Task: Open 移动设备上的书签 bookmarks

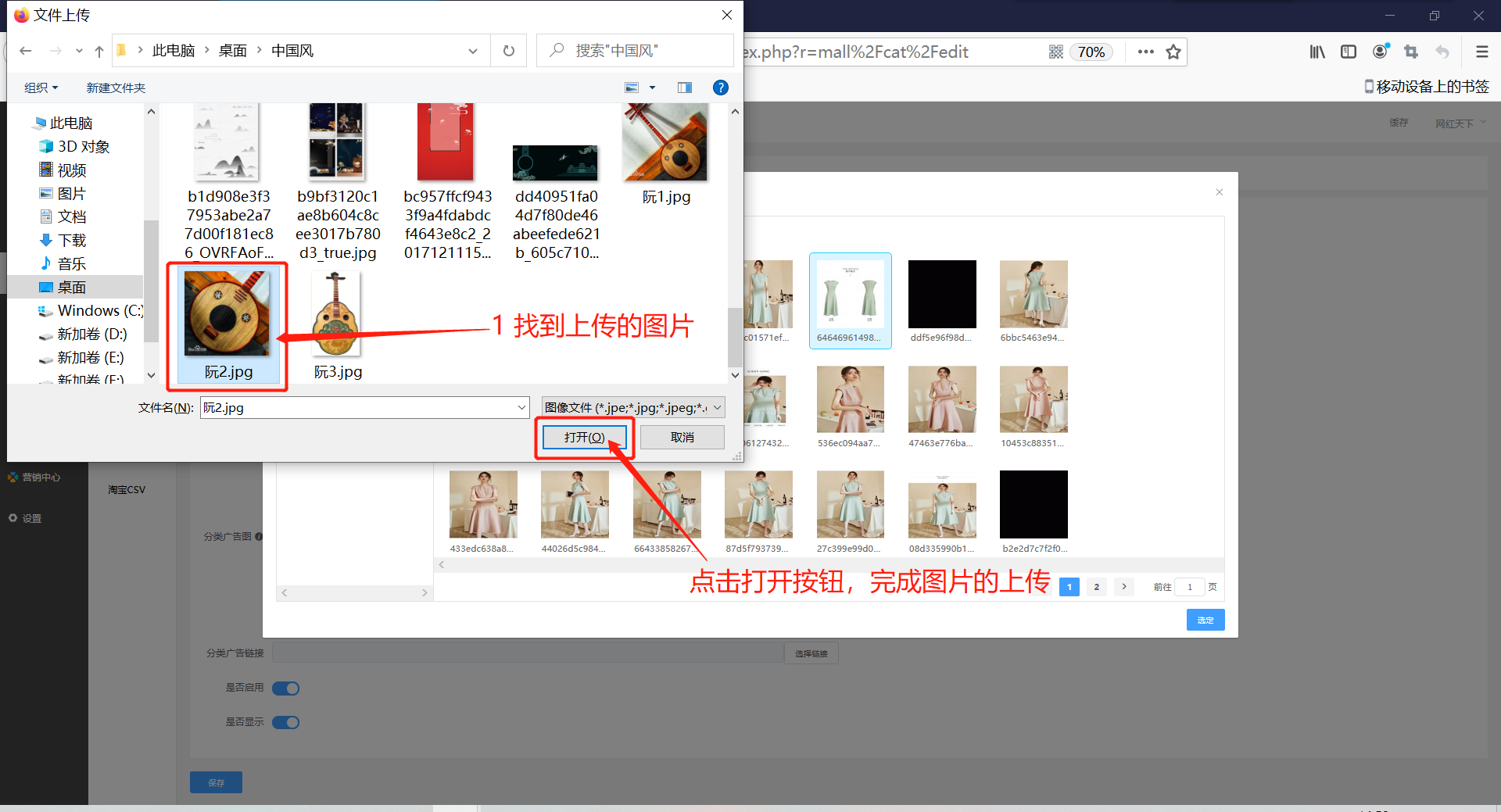Action: (1427, 87)
